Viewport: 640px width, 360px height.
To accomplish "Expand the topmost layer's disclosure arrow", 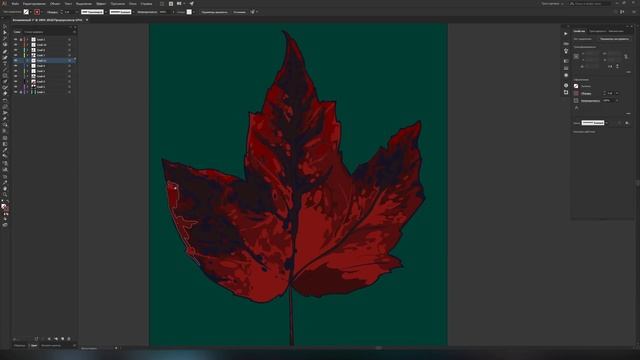I will point(28,40).
